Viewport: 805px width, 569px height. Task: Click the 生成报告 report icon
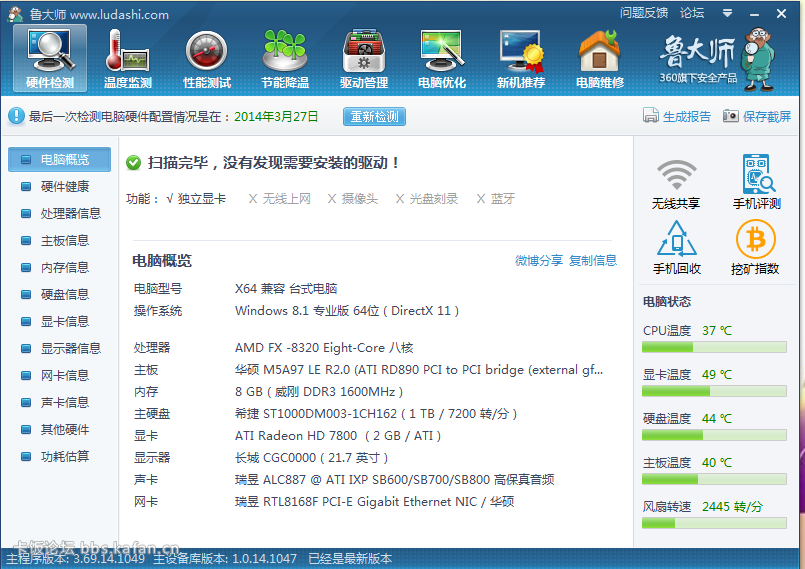pos(650,116)
